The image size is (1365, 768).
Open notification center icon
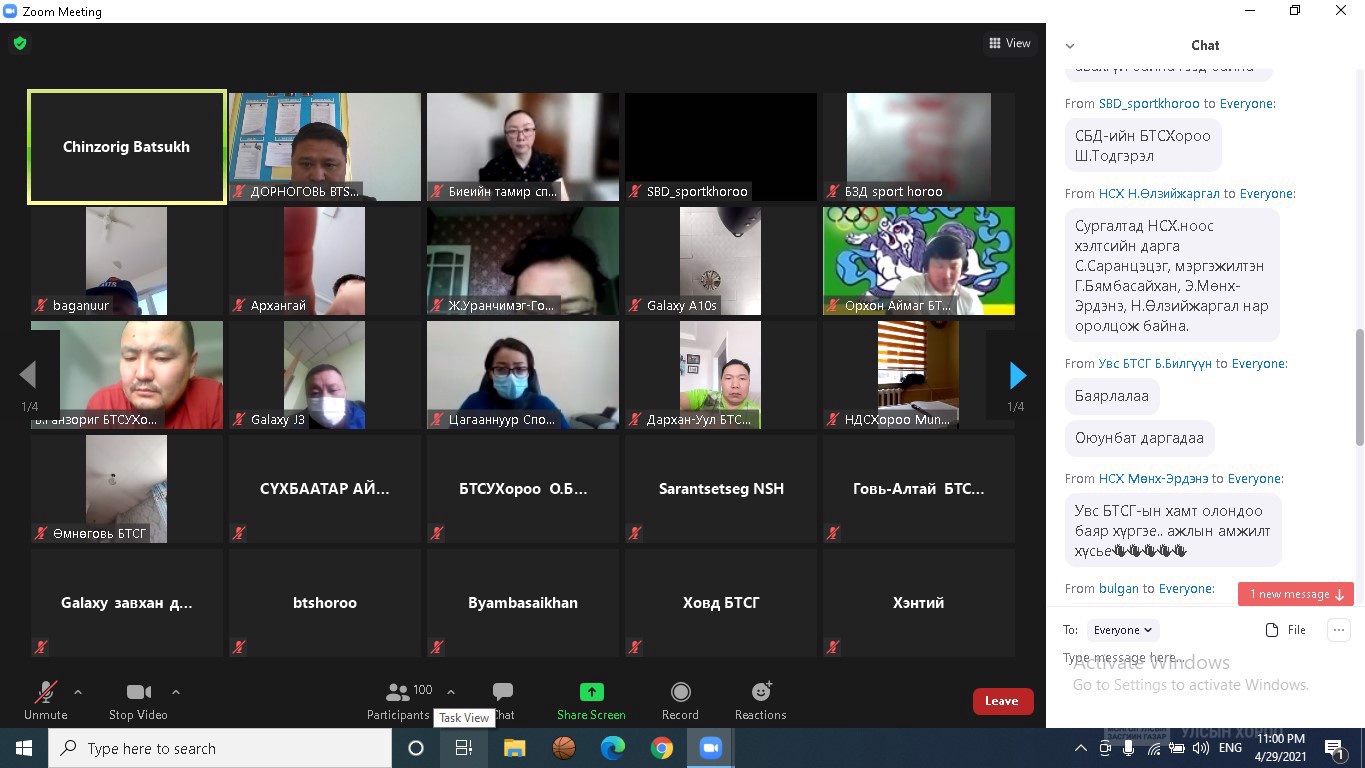coord(1335,748)
